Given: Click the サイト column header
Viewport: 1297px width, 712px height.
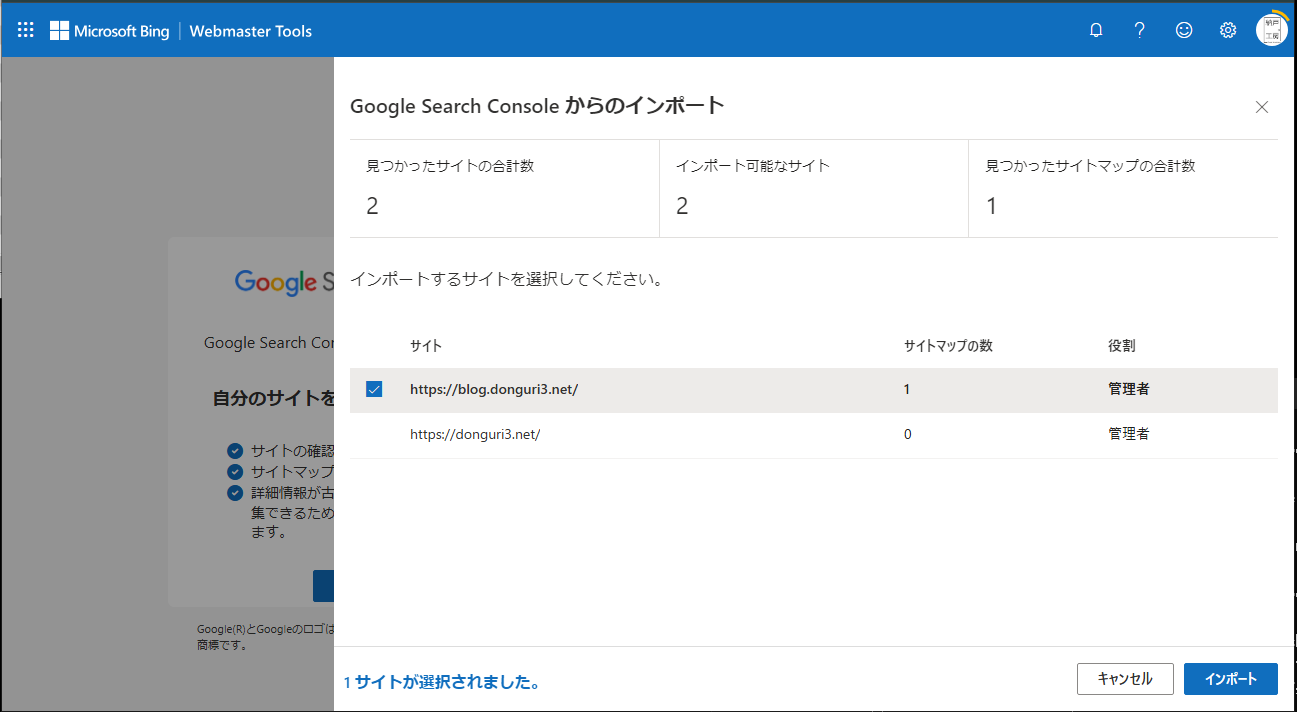Looking at the screenshot, I should click(x=426, y=346).
